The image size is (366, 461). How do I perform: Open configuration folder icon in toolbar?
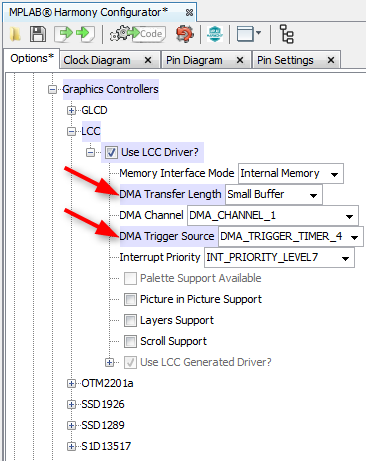[15, 34]
